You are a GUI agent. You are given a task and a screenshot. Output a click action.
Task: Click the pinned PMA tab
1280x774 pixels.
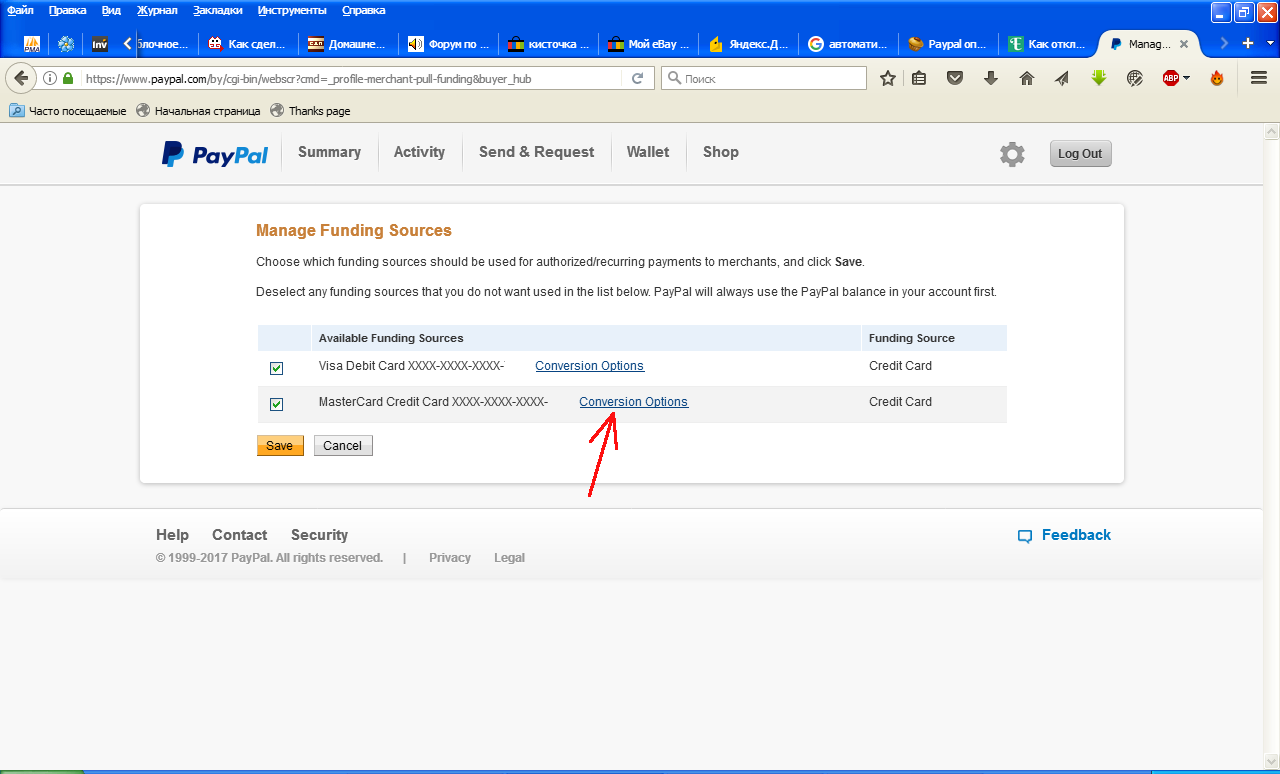(x=32, y=44)
